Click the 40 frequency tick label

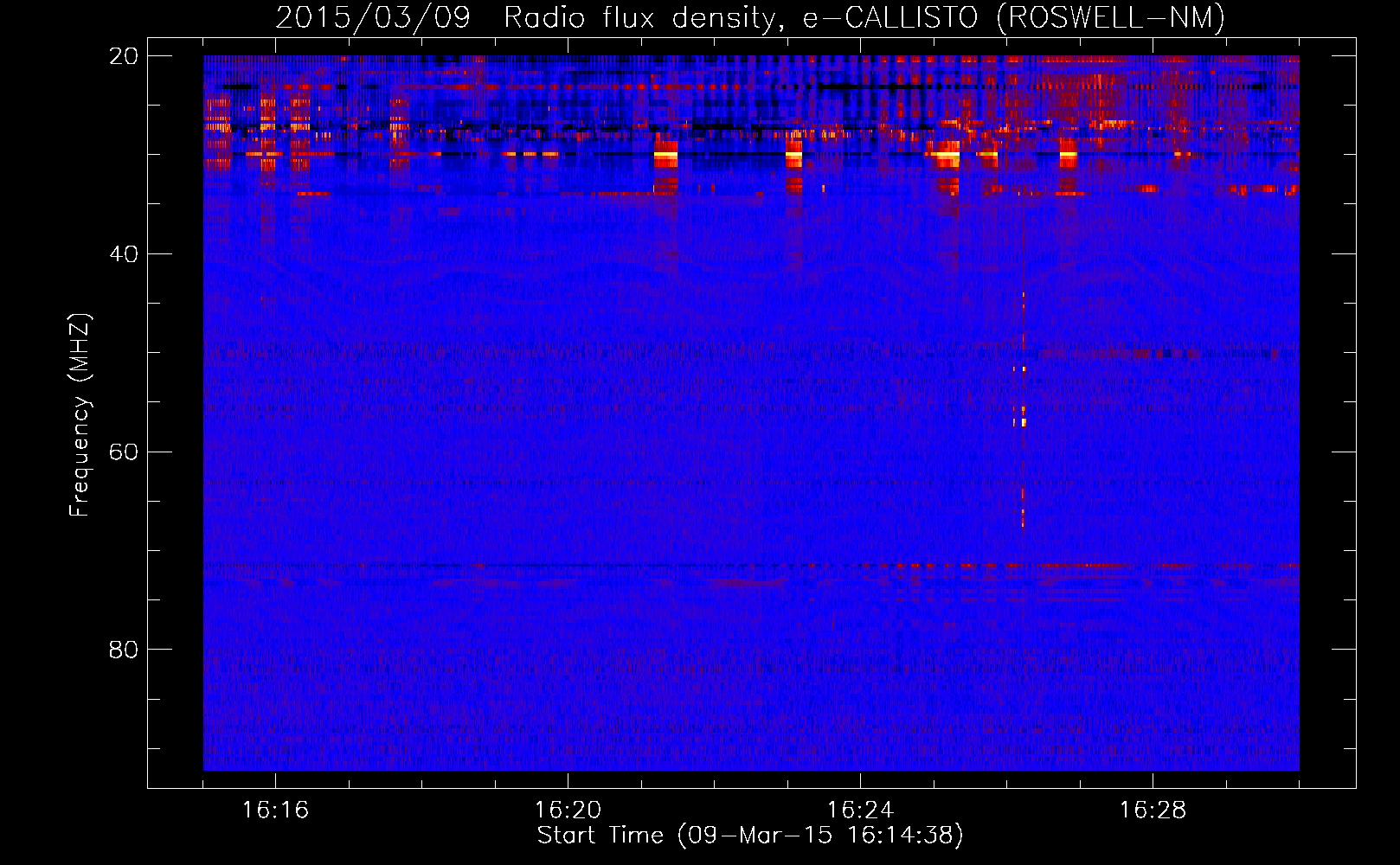point(124,254)
